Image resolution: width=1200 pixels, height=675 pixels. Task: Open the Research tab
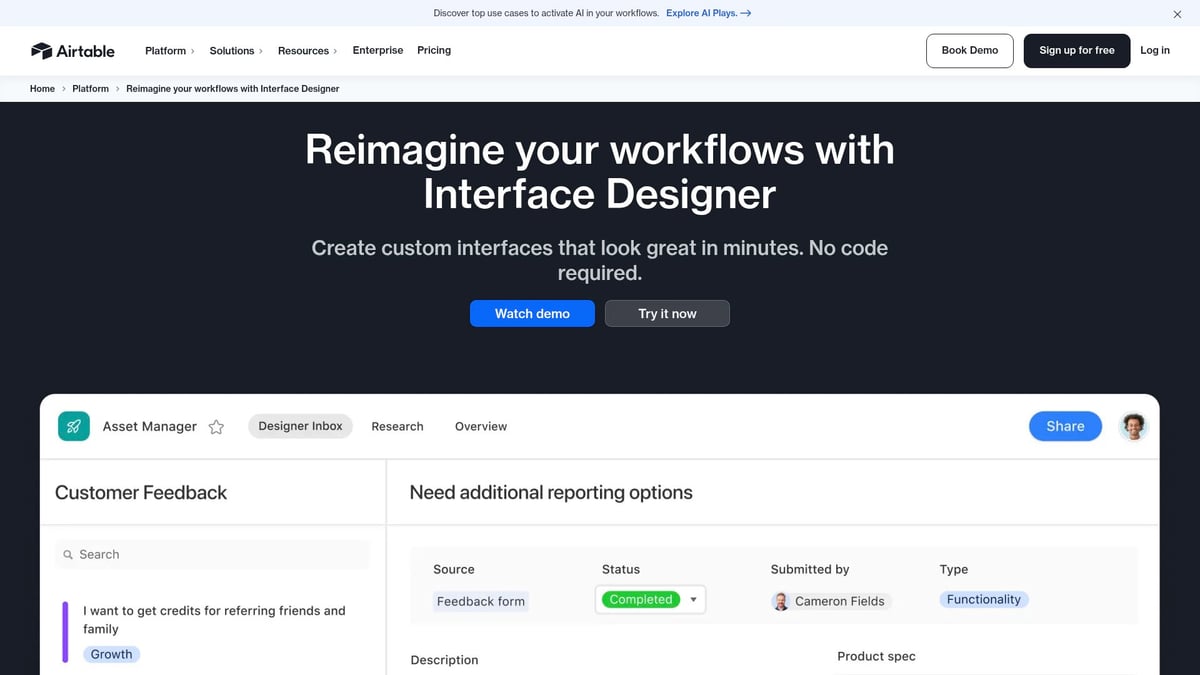coord(397,426)
